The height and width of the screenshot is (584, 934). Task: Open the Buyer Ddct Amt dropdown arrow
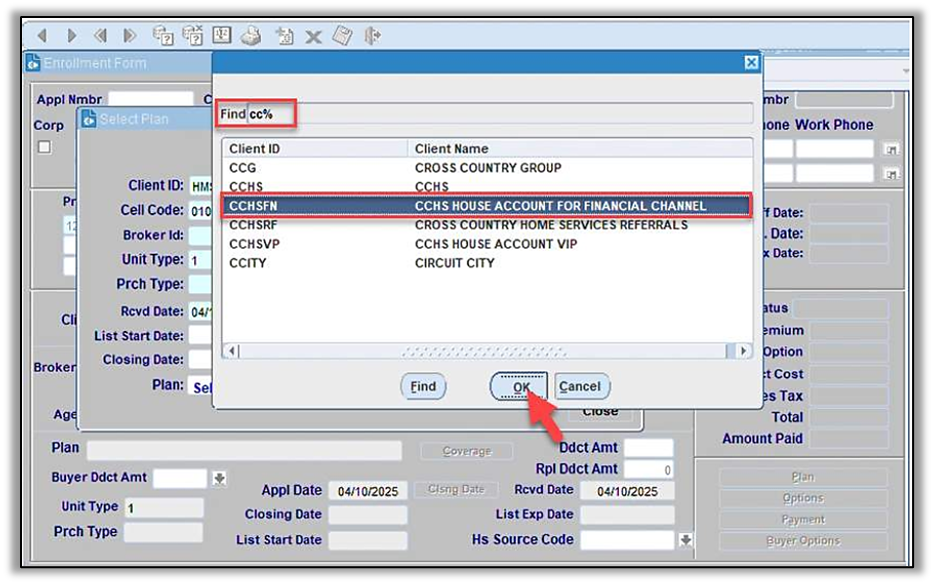point(219,479)
